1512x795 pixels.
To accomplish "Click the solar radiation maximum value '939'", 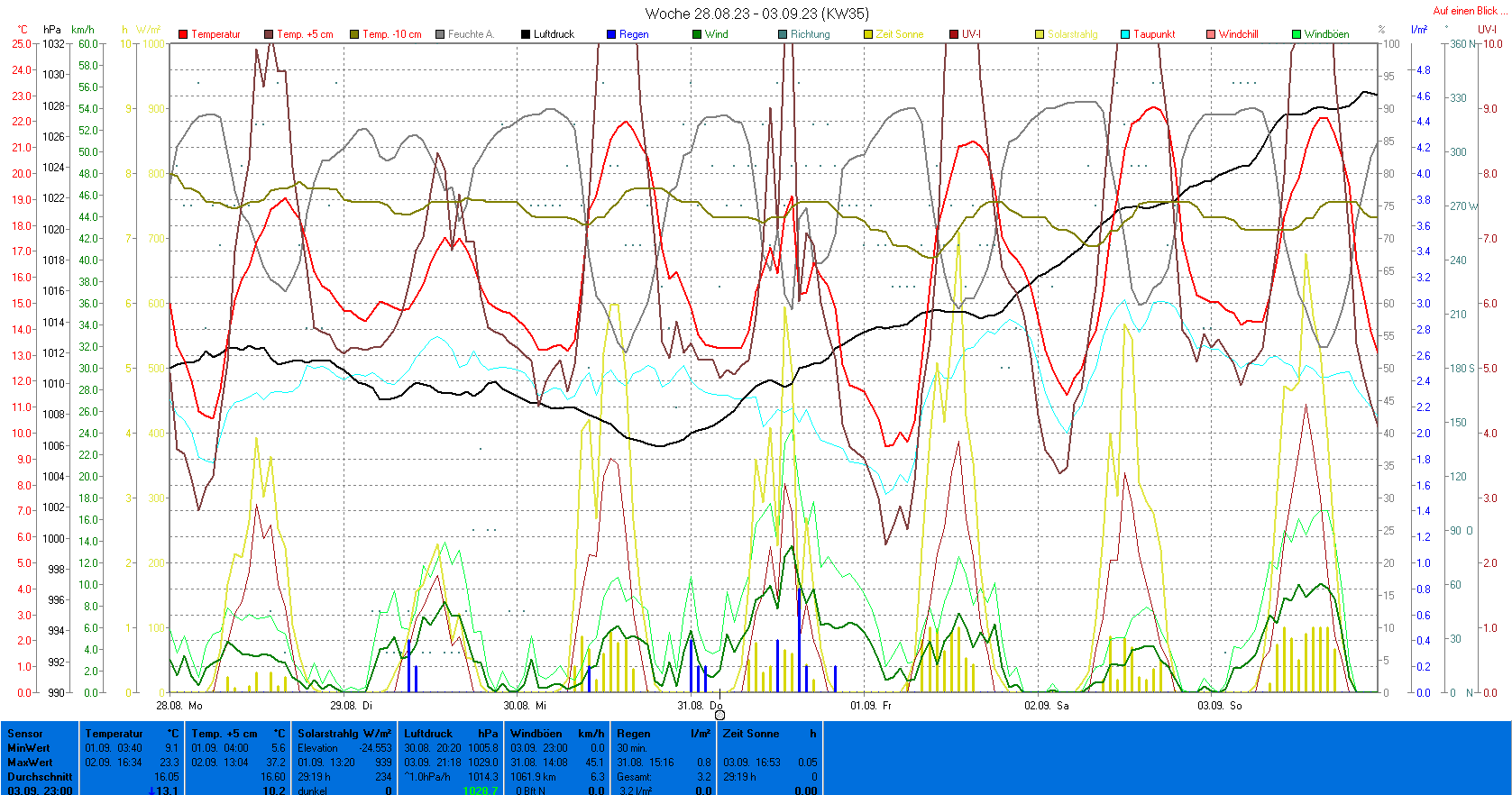I will 383,763.
